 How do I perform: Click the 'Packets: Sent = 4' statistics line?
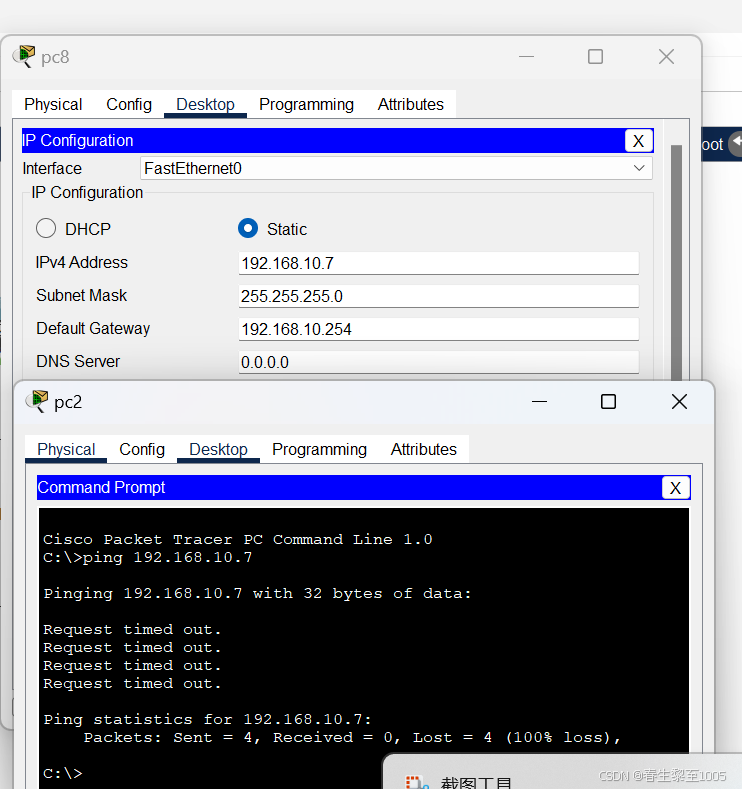[x=352, y=738]
